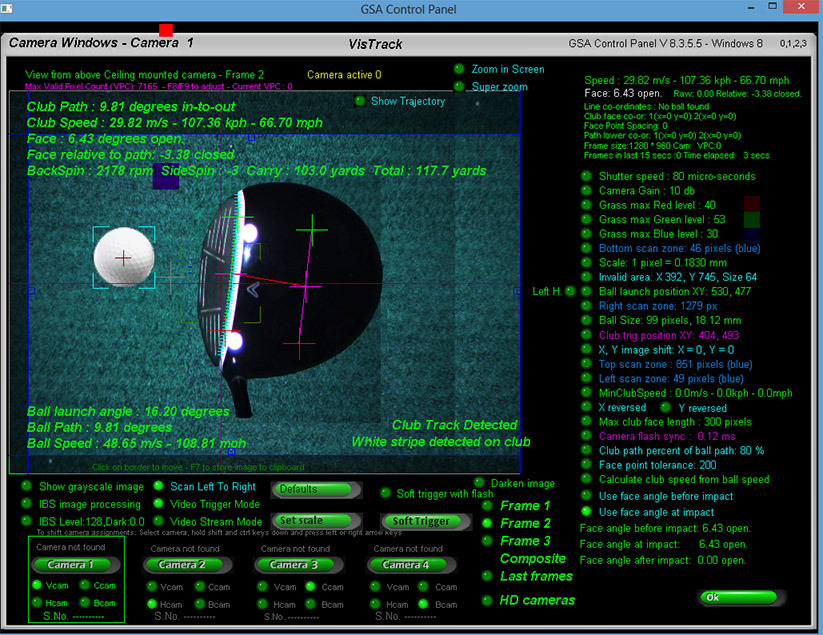Toggle the Darken image option
The image size is (823, 635).
[x=479, y=482]
